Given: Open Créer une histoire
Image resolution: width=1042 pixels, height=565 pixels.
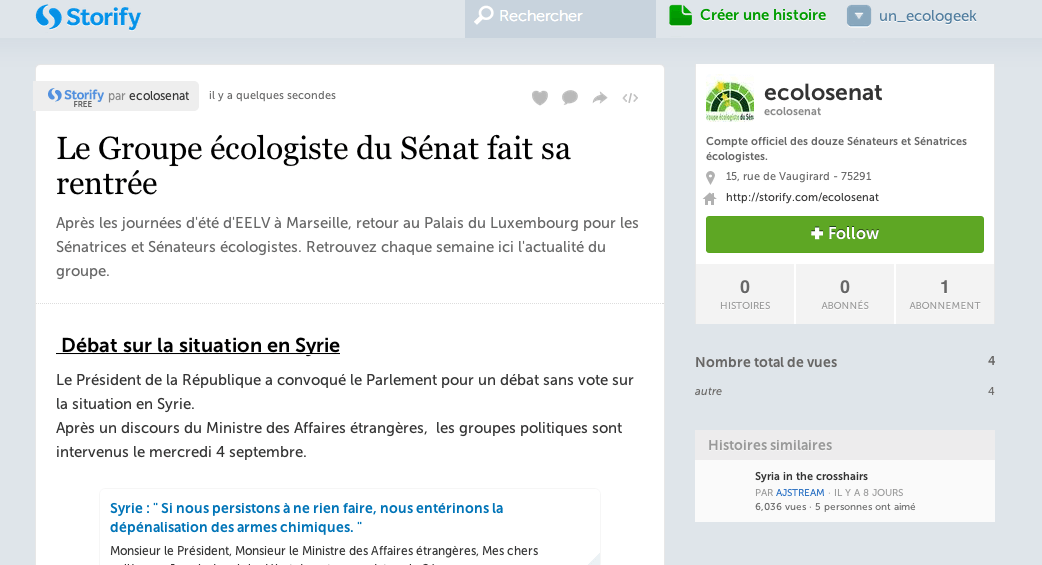Looking at the screenshot, I should pyautogui.click(x=763, y=15).
